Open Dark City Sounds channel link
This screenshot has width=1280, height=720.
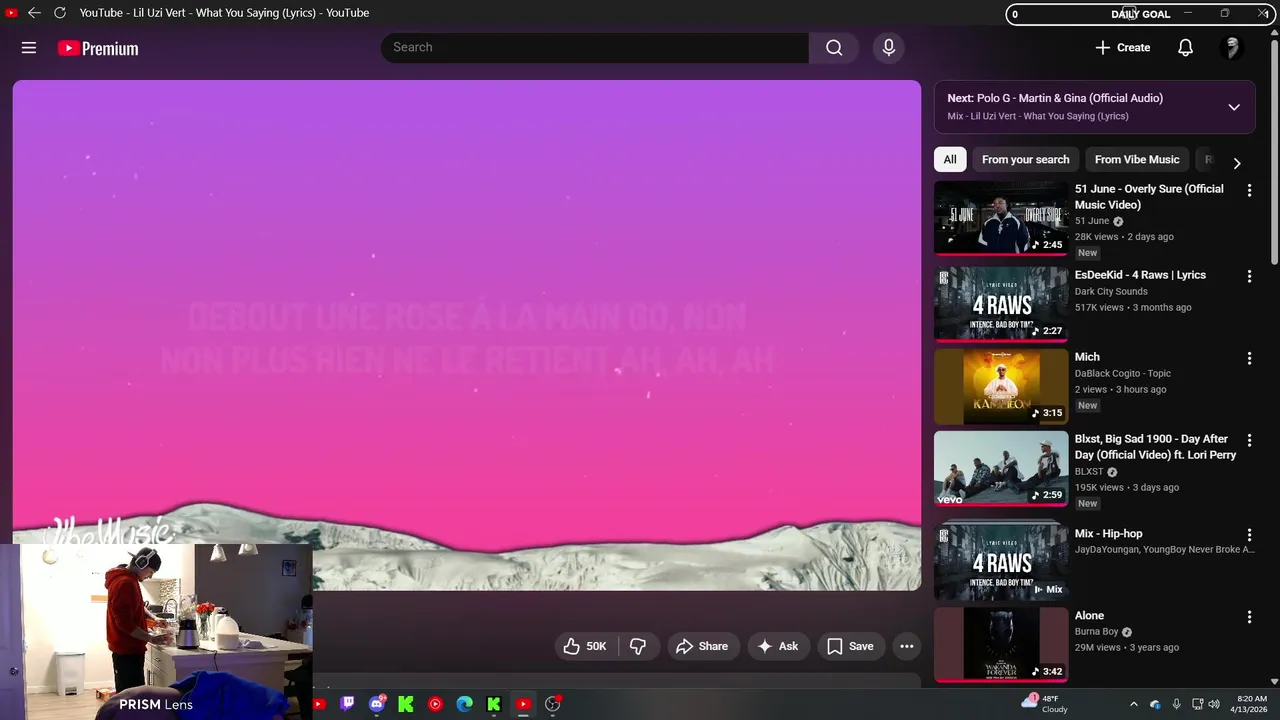point(1111,292)
